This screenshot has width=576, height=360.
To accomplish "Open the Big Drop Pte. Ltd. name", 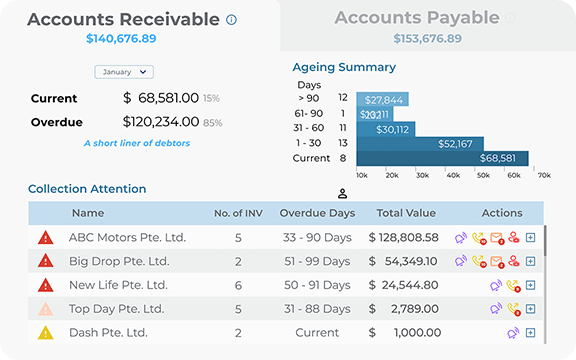I will (119, 261).
